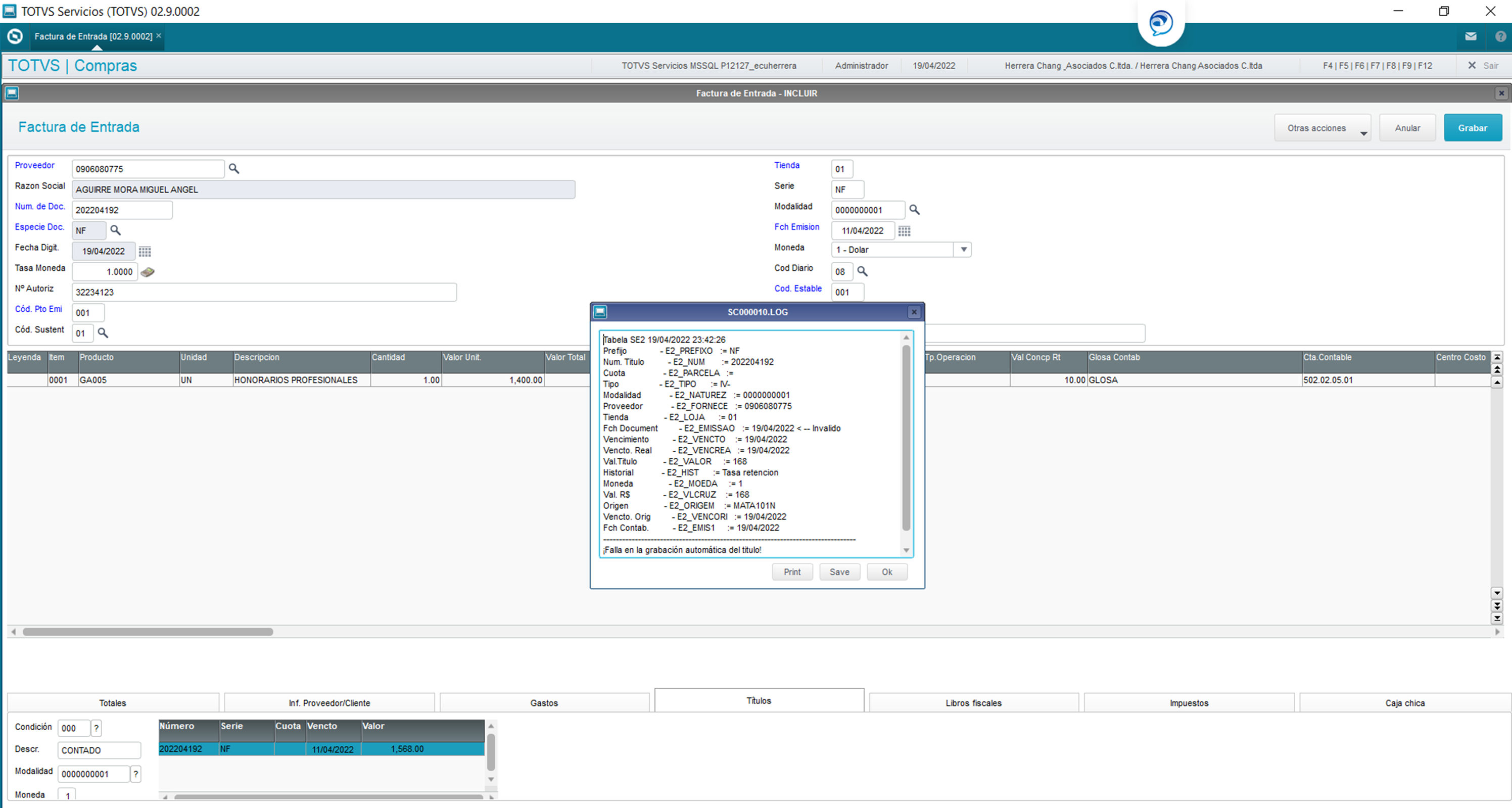Switch to the Inf. Proveedor/Cliente tab
Viewport: 1512px width, 808px height.
[x=329, y=703]
